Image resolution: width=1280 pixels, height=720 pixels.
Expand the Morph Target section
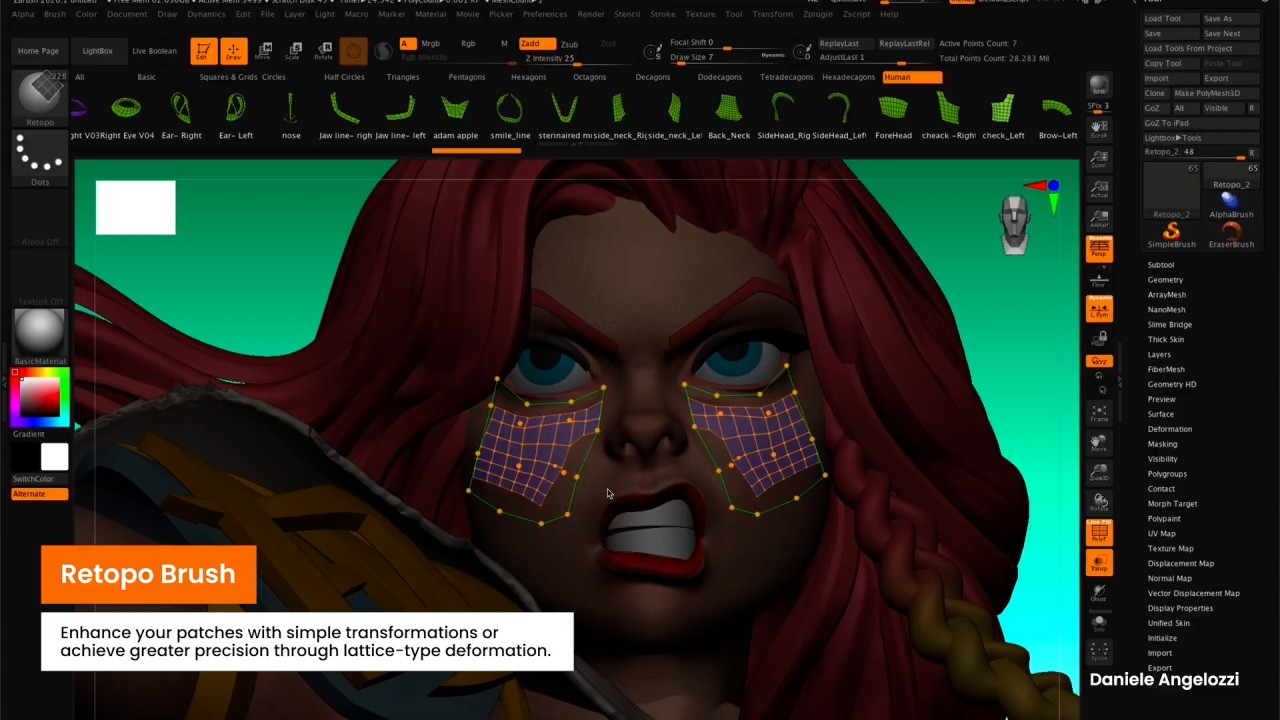coord(1172,504)
